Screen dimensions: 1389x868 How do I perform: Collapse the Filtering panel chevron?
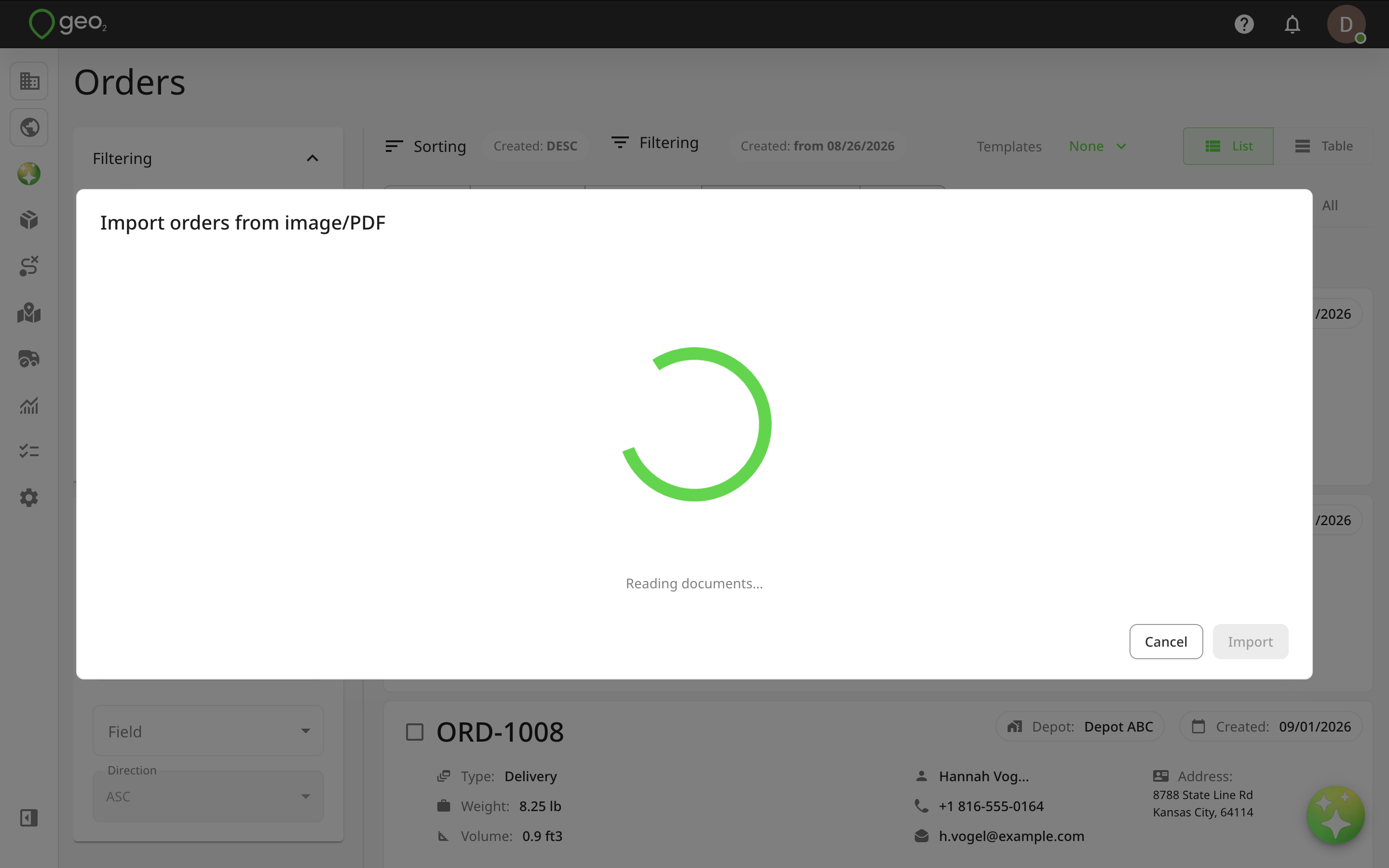tap(312, 158)
